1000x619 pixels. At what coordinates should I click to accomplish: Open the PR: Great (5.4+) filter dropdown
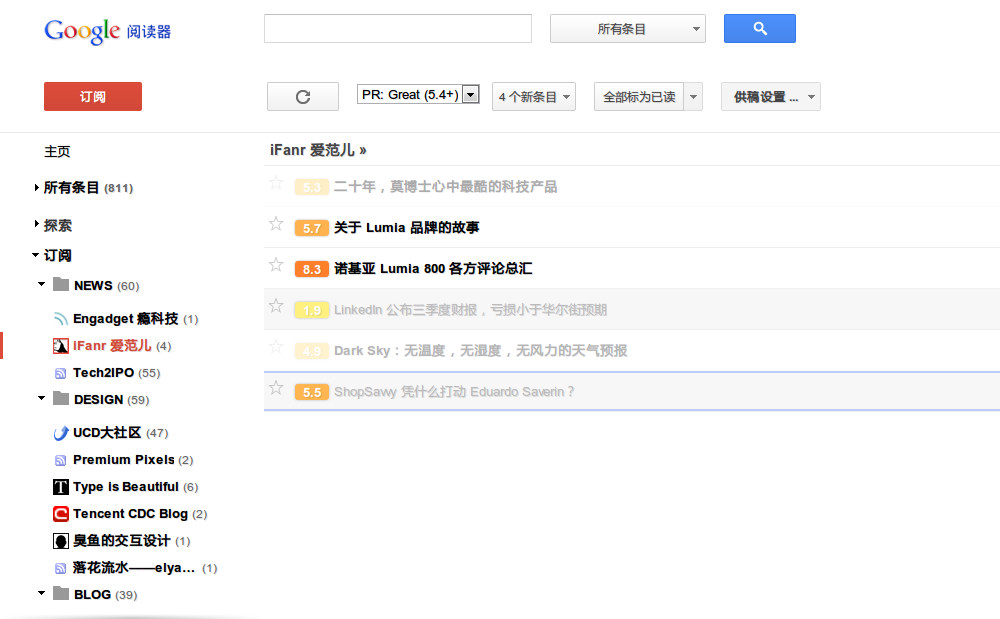(x=418, y=94)
